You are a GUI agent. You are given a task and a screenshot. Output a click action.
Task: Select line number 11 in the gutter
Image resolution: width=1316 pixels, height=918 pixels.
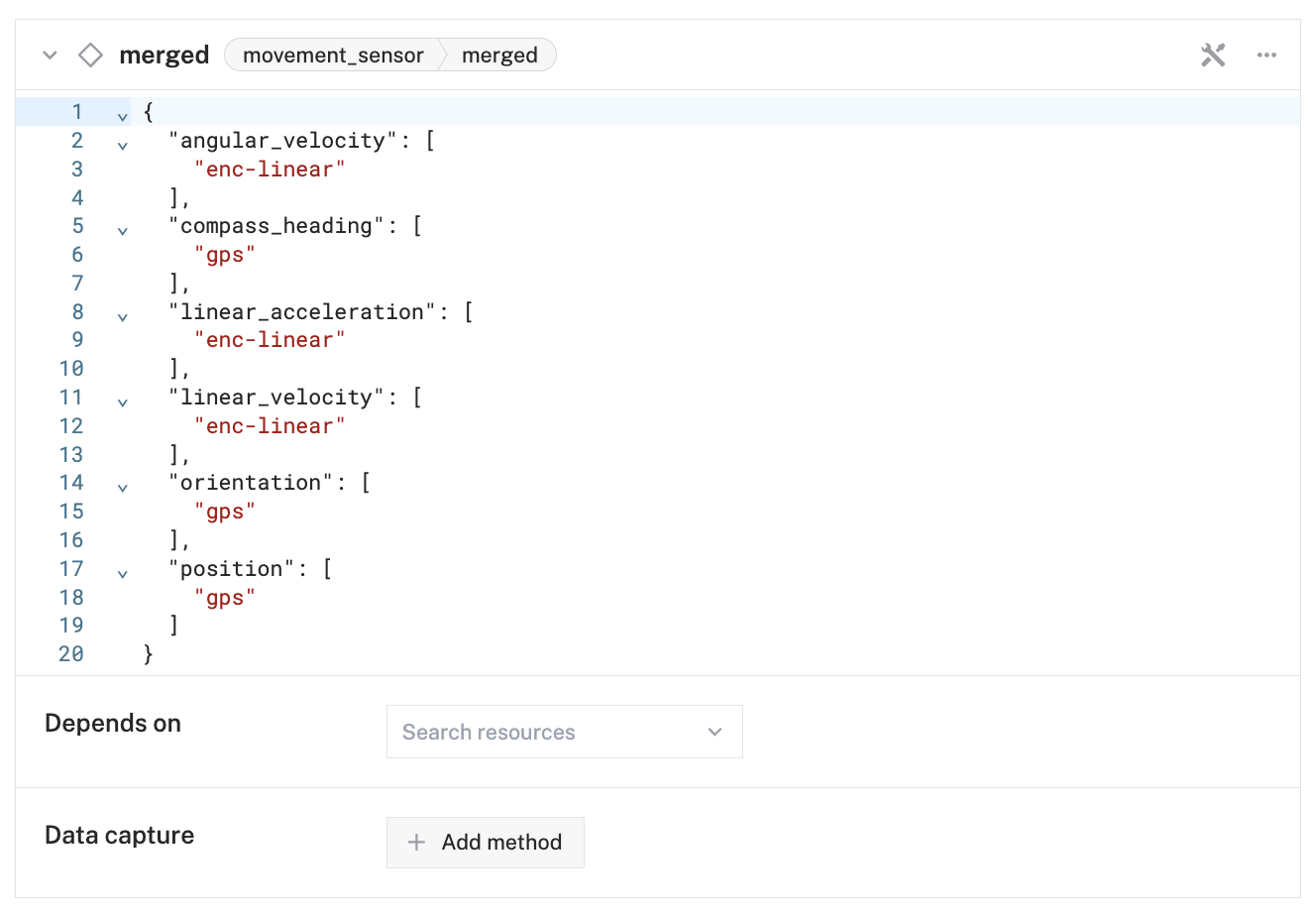[x=71, y=397]
